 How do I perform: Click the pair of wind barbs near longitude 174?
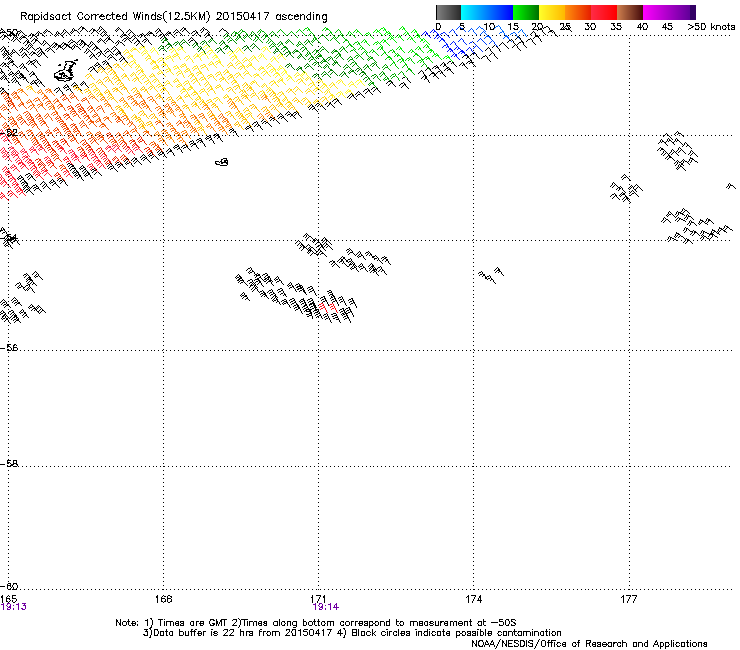point(491,275)
